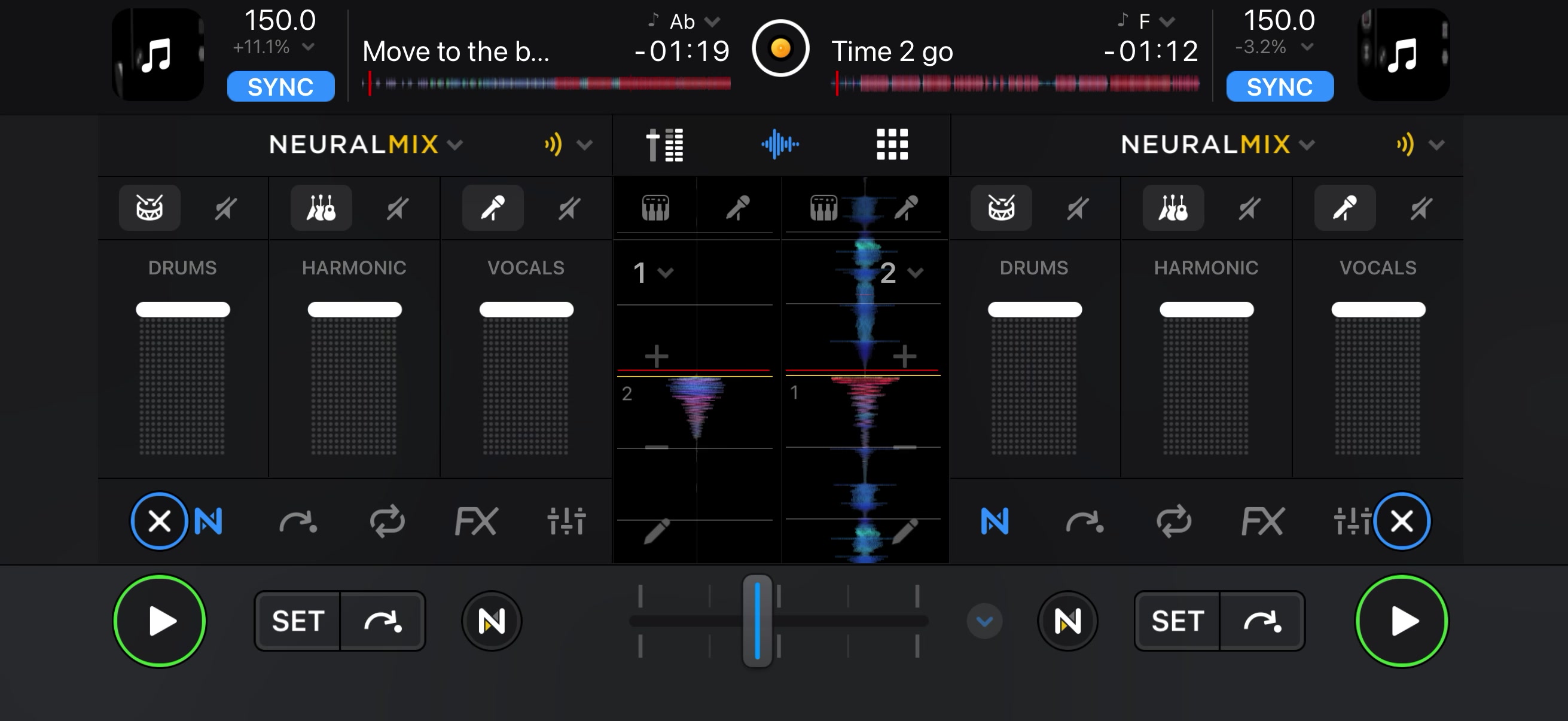
Task: Mute harmonic on the right deck
Action: (x=1249, y=208)
